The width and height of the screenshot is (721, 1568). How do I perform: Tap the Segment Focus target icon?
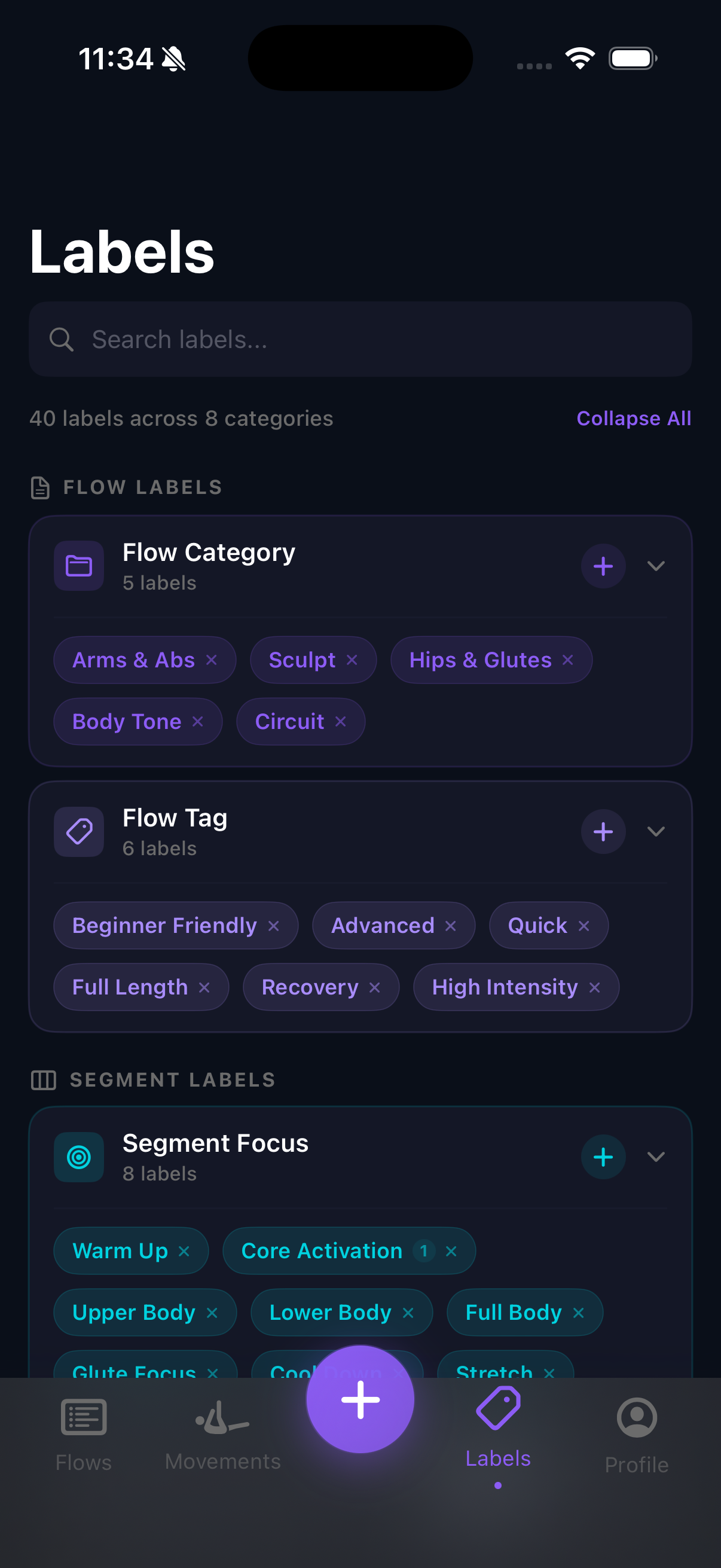coord(78,1157)
